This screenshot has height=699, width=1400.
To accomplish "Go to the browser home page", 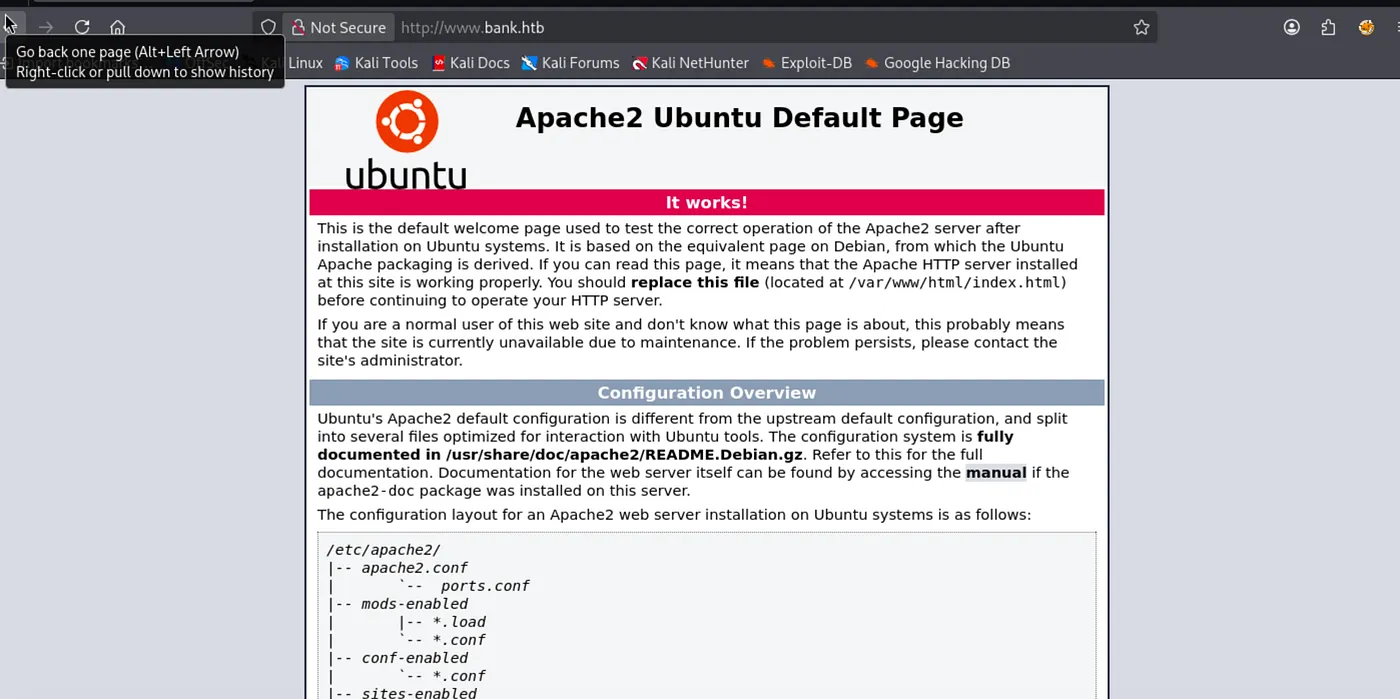I will pyautogui.click(x=118, y=27).
